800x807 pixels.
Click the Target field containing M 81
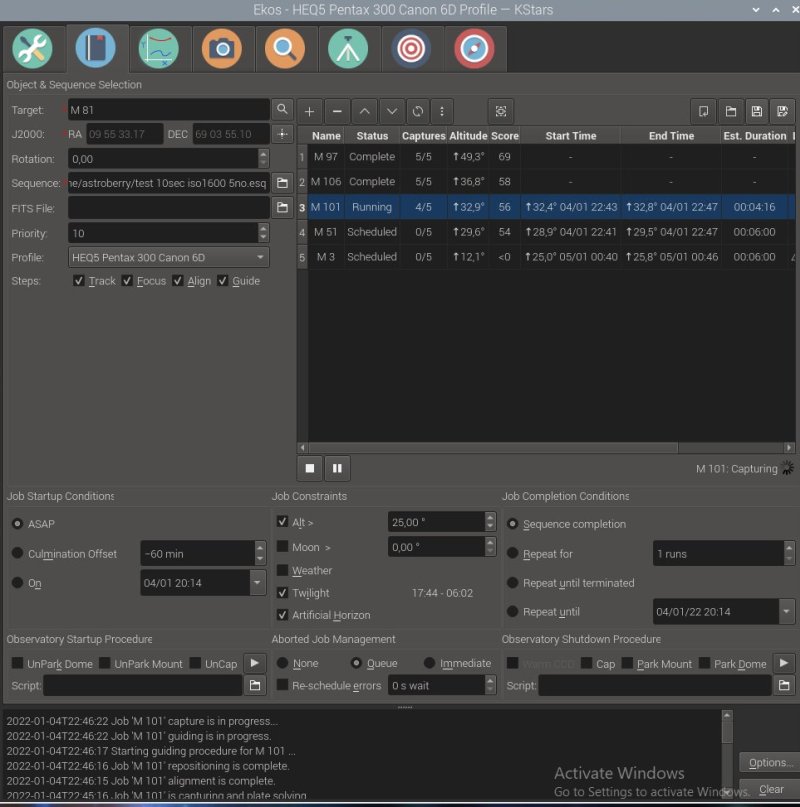(x=168, y=110)
